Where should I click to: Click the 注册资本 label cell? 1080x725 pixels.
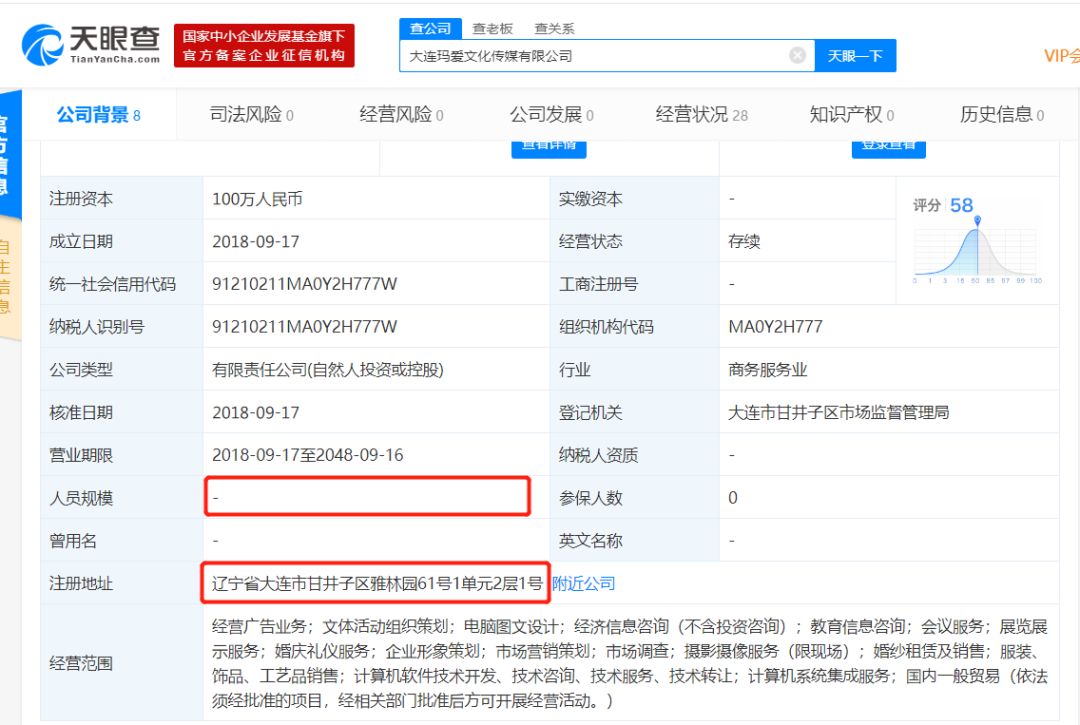click(122, 199)
